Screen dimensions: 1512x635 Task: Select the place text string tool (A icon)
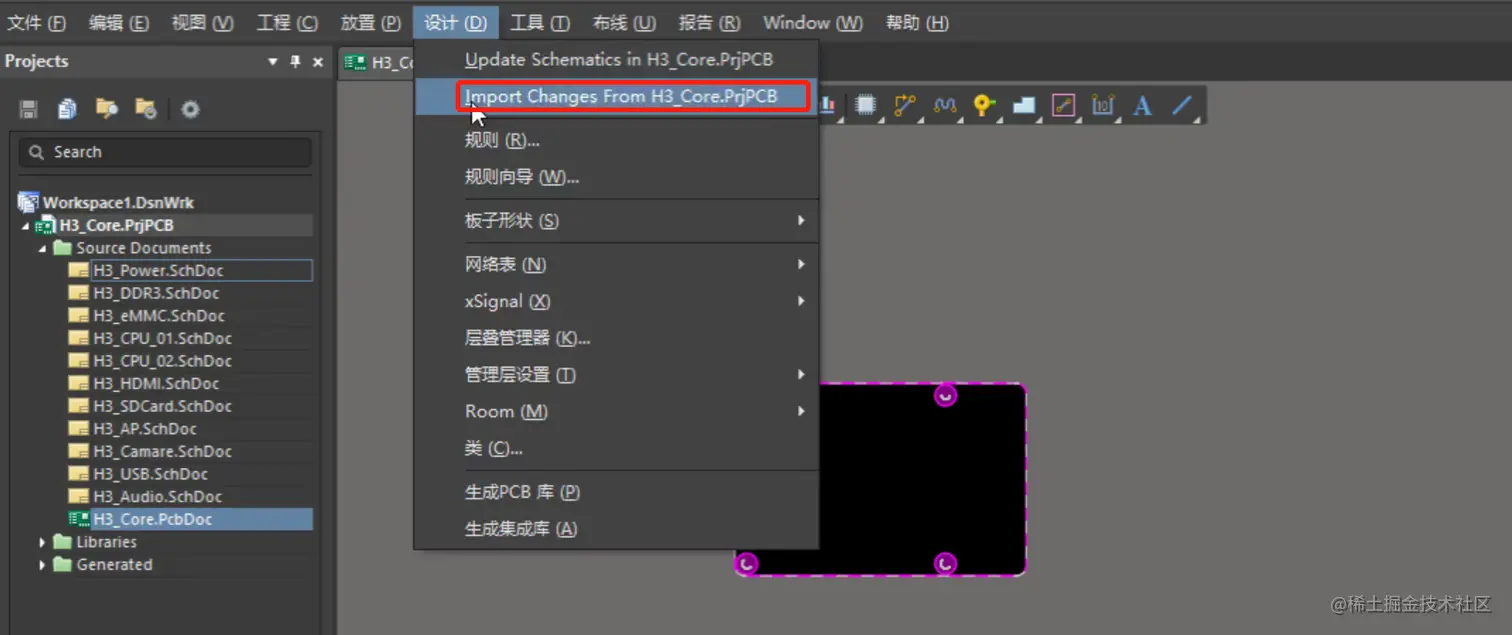1142,105
